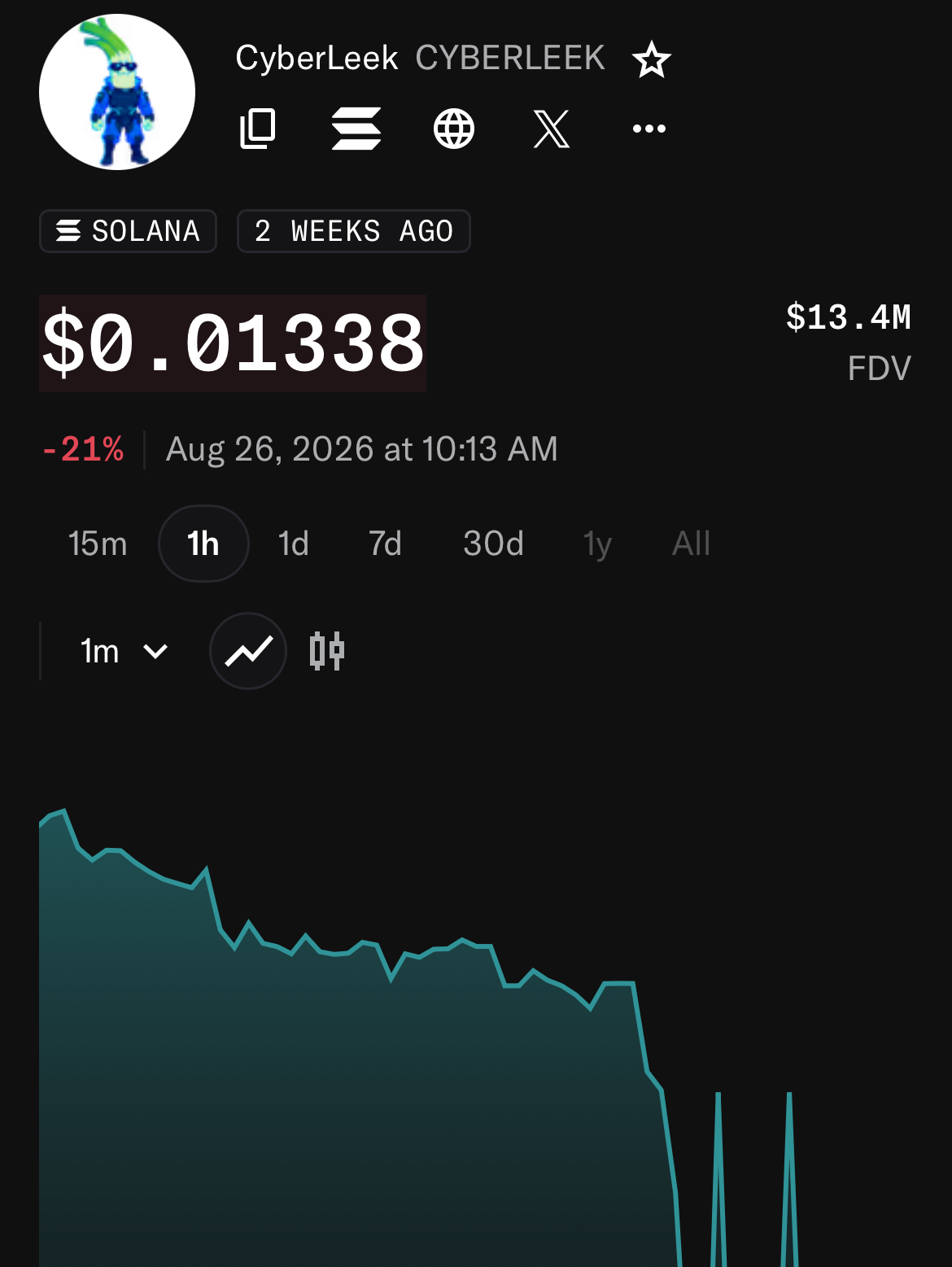Open the Solana explorer icon link
The height and width of the screenshot is (1267, 952).
coord(356,129)
